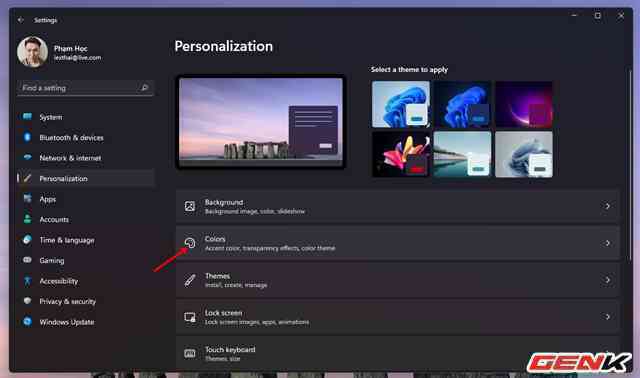Click the Privacy & security shield icon
The width and height of the screenshot is (640, 378).
(27, 301)
